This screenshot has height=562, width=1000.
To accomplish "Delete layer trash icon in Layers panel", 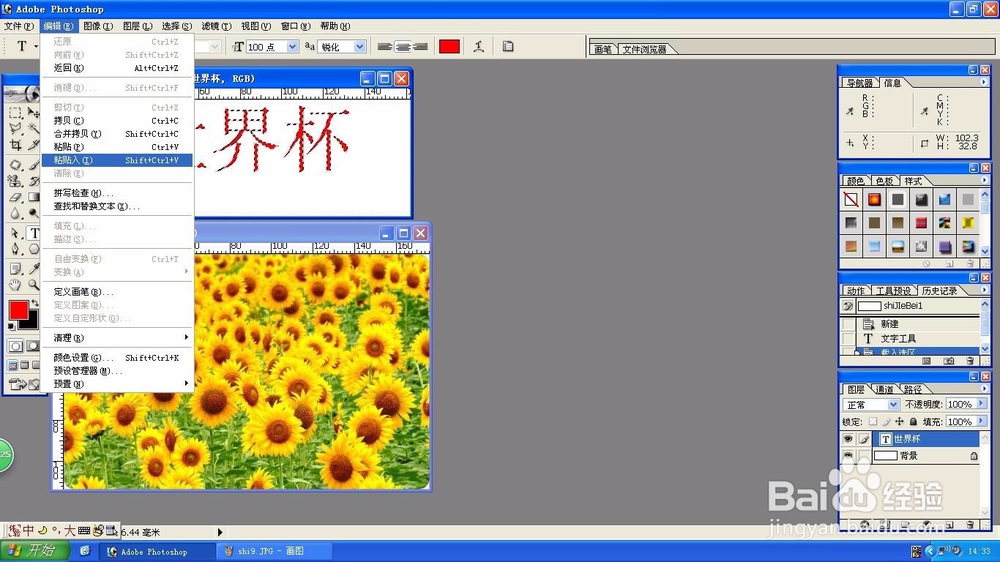I will (x=970, y=525).
